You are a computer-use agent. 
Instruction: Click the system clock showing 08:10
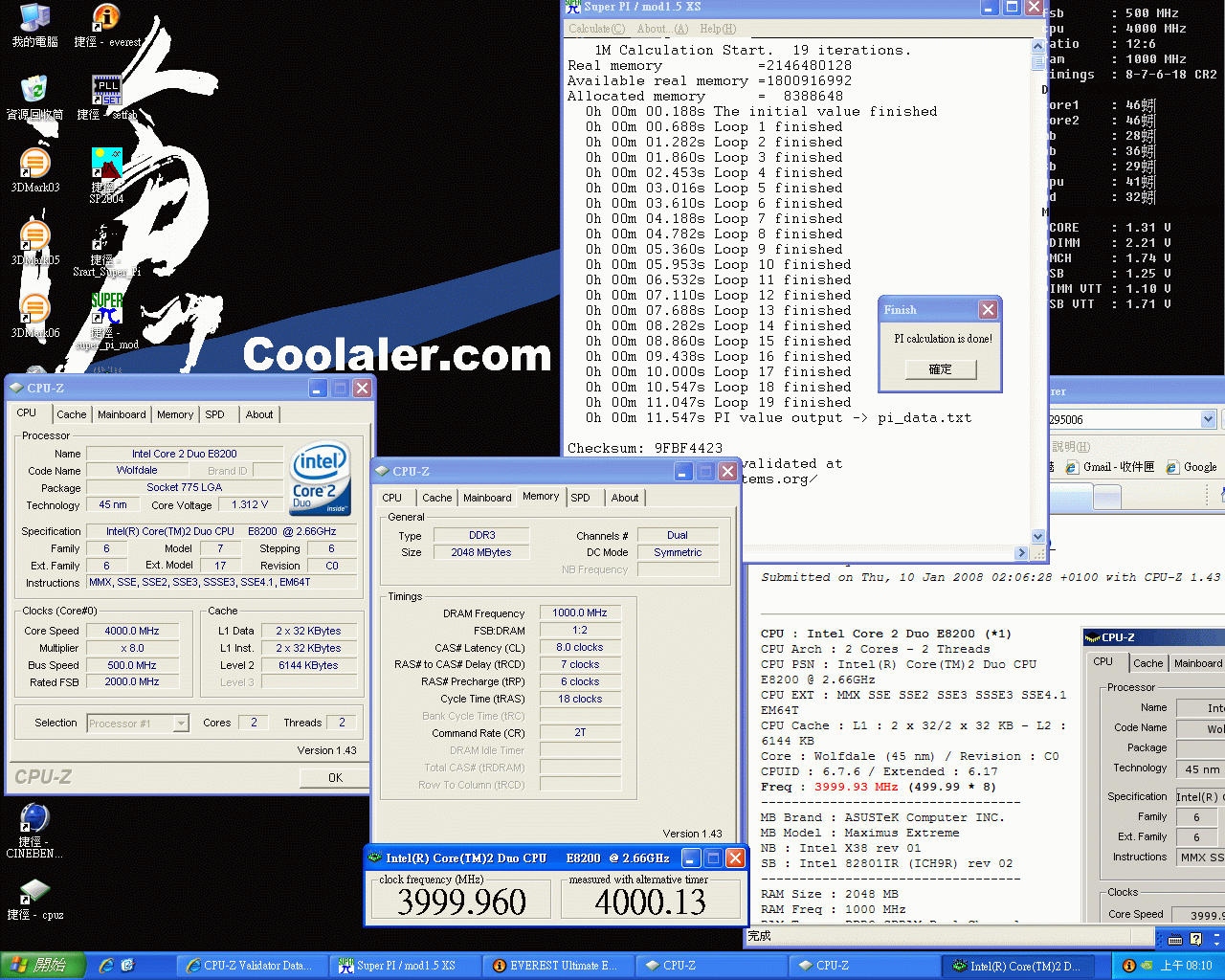click(1186, 966)
